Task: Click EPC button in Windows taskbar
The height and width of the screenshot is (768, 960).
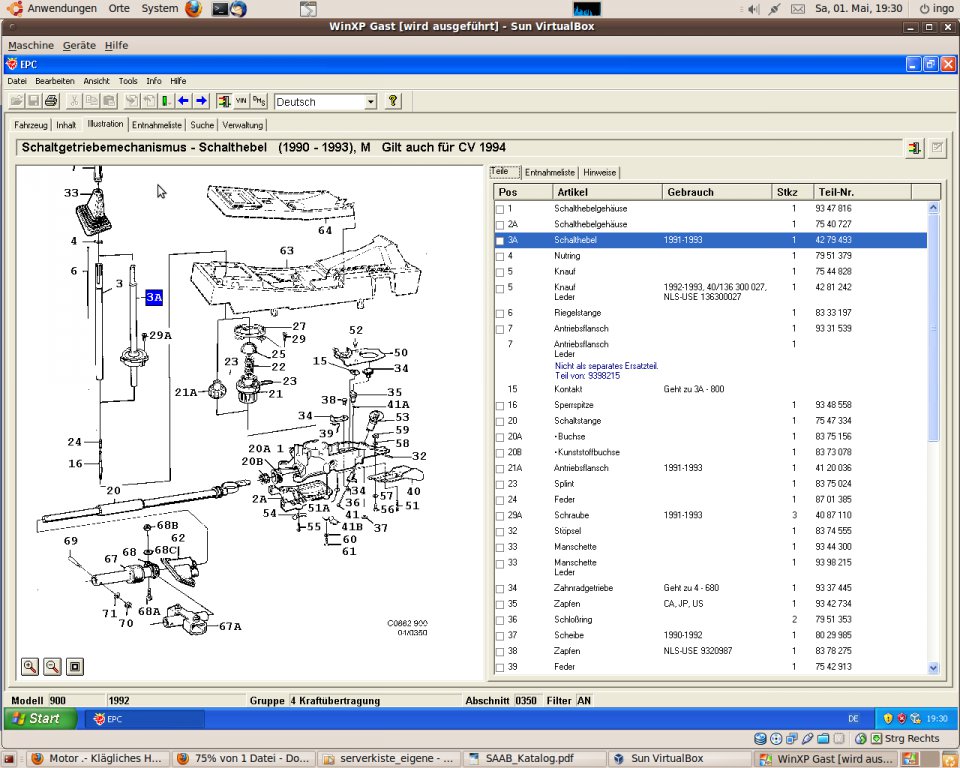Action: (x=144, y=719)
